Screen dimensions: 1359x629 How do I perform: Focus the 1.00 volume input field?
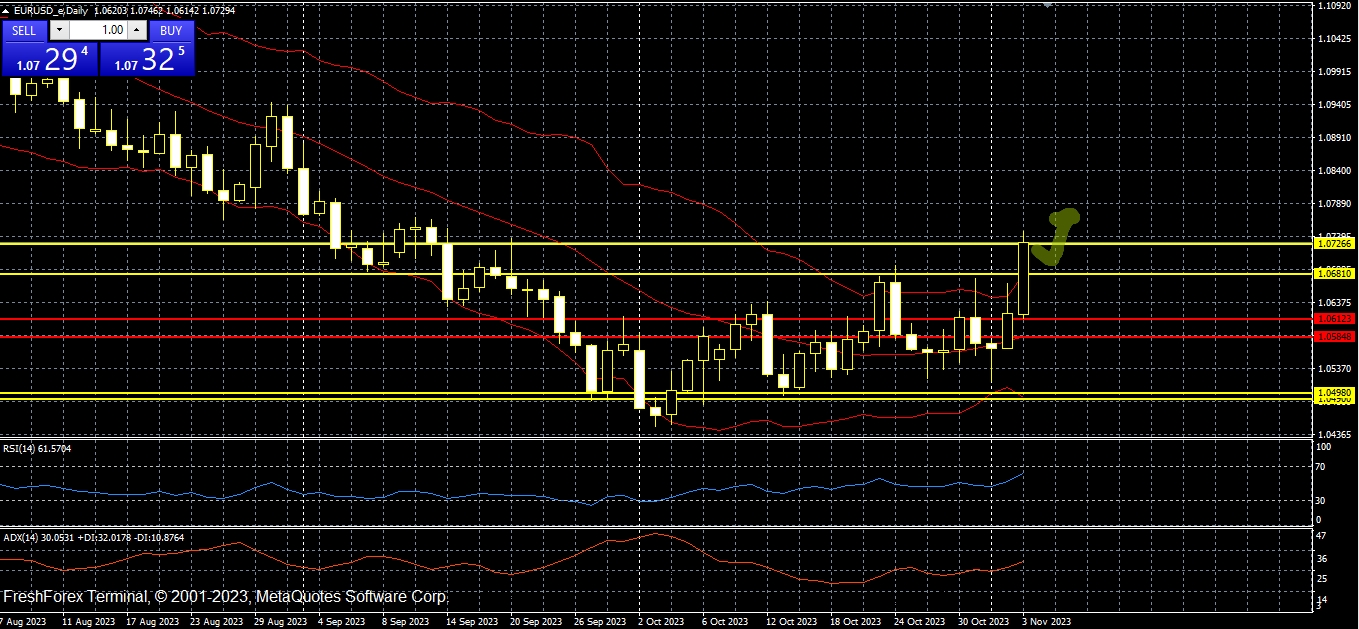click(x=97, y=31)
